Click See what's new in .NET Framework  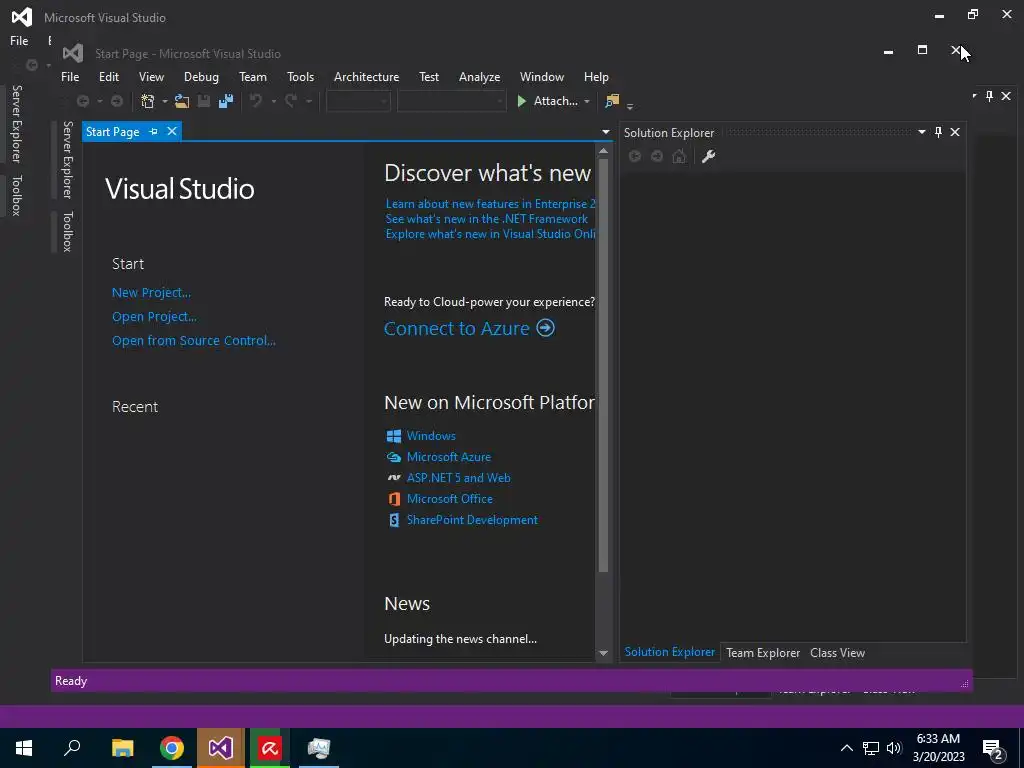[x=487, y=219]
